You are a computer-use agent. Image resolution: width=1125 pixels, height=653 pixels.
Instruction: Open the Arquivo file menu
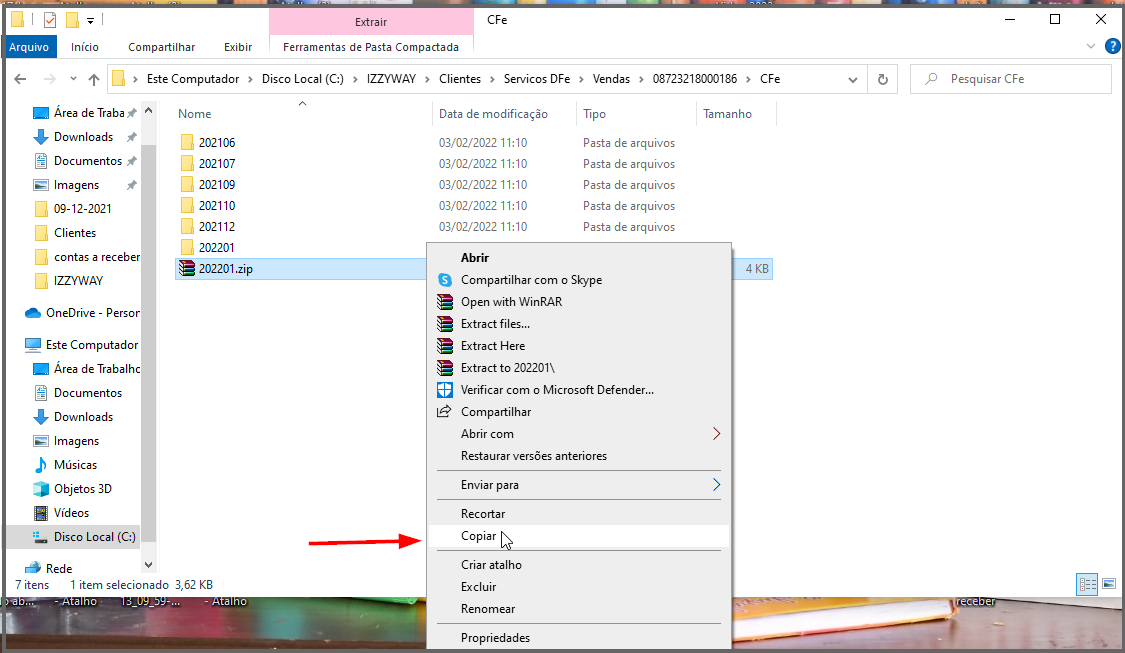pos(29,47)
